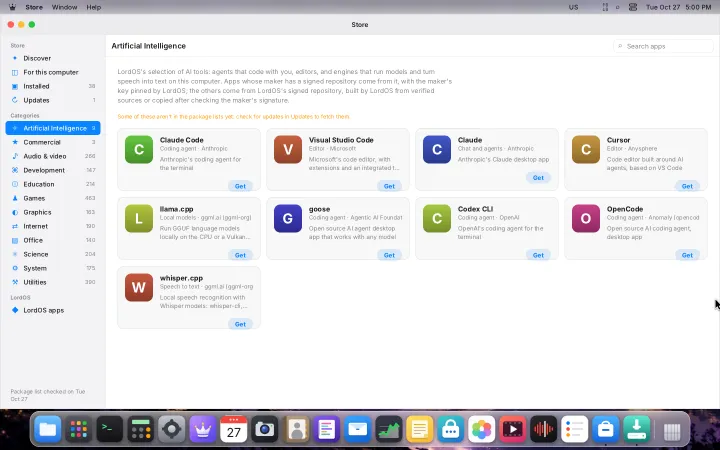Open the Mail envelope in dock
The width and height of the screenshot is (720, 450).
tap(358, 430)
